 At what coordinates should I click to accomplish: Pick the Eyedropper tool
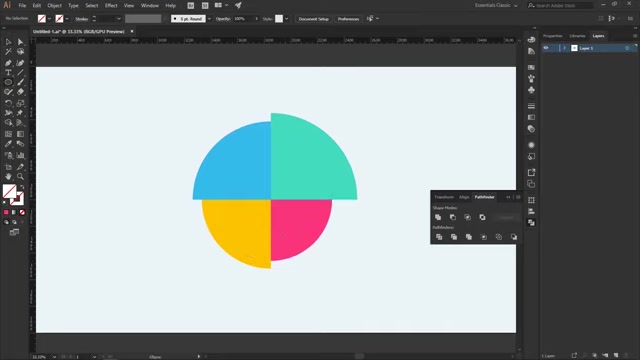pyautogui.click(x=8, y=144)
